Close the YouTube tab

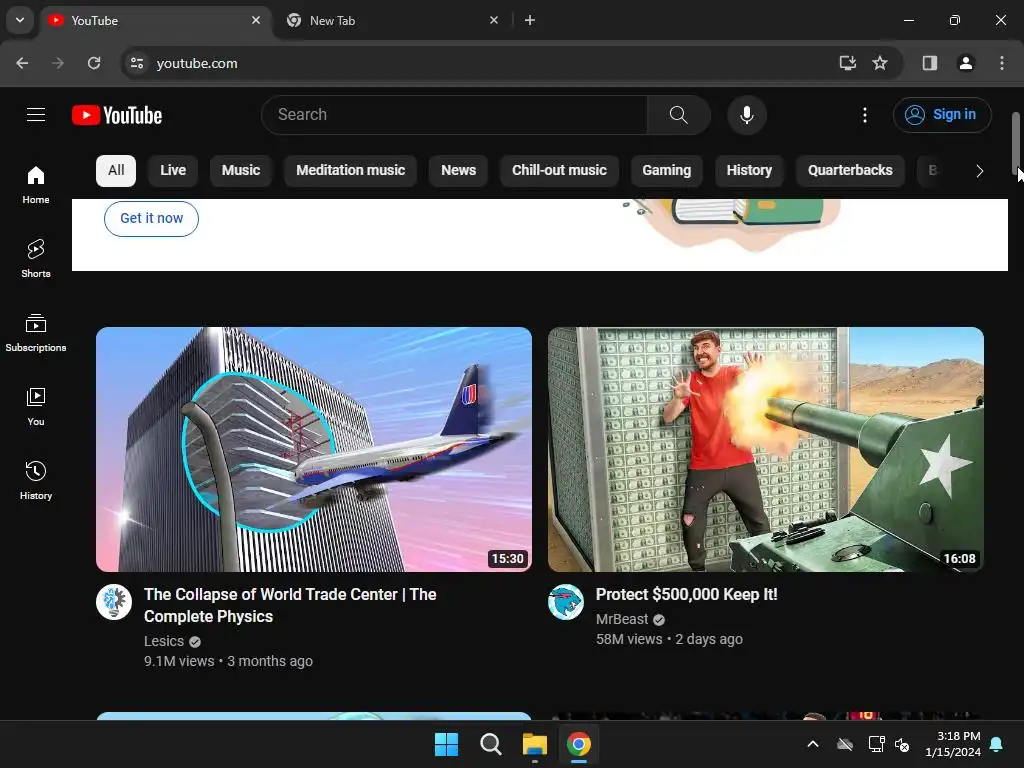pos(256,20)
